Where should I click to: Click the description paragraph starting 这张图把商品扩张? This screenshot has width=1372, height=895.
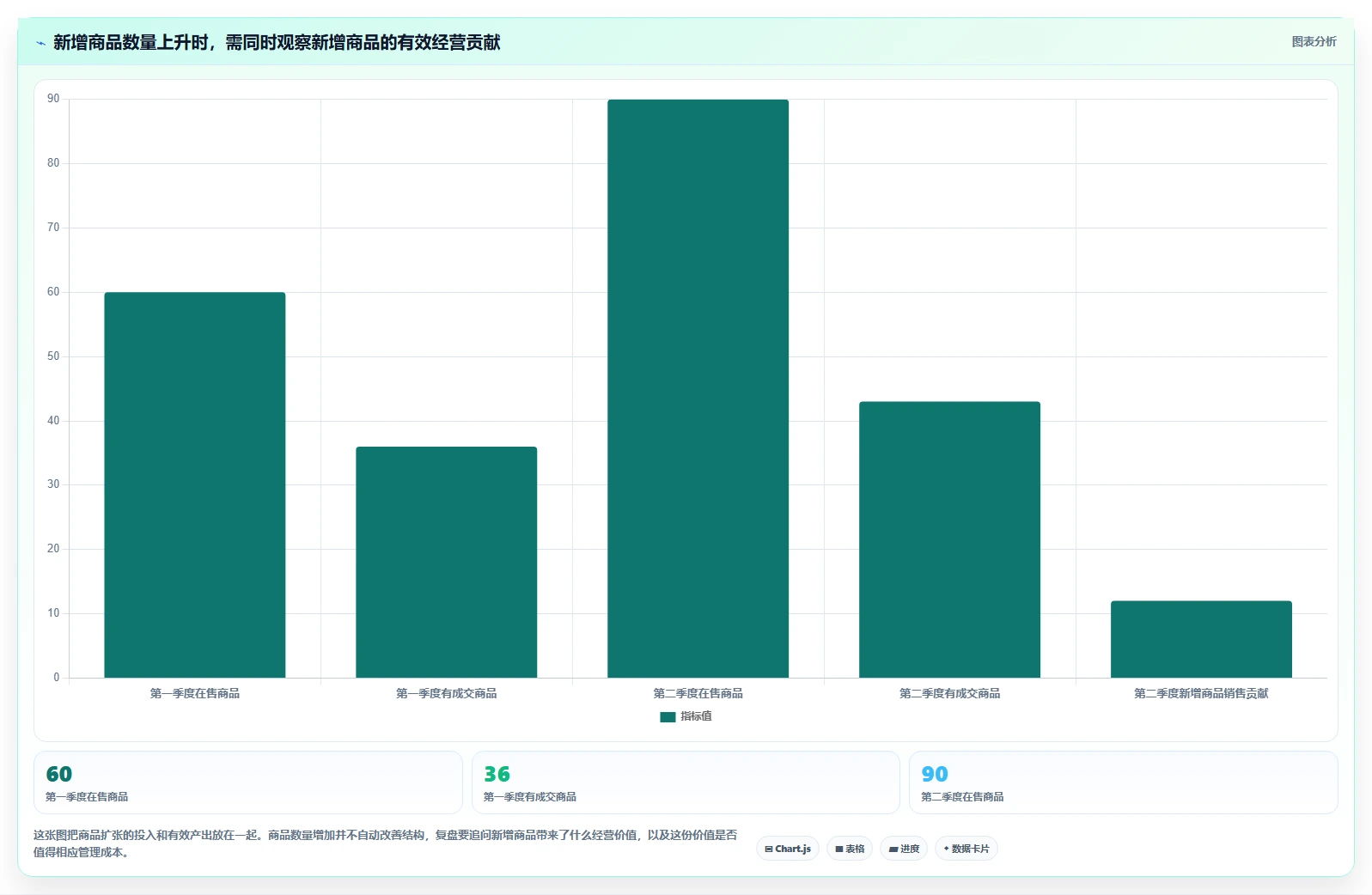click(385, 843)
